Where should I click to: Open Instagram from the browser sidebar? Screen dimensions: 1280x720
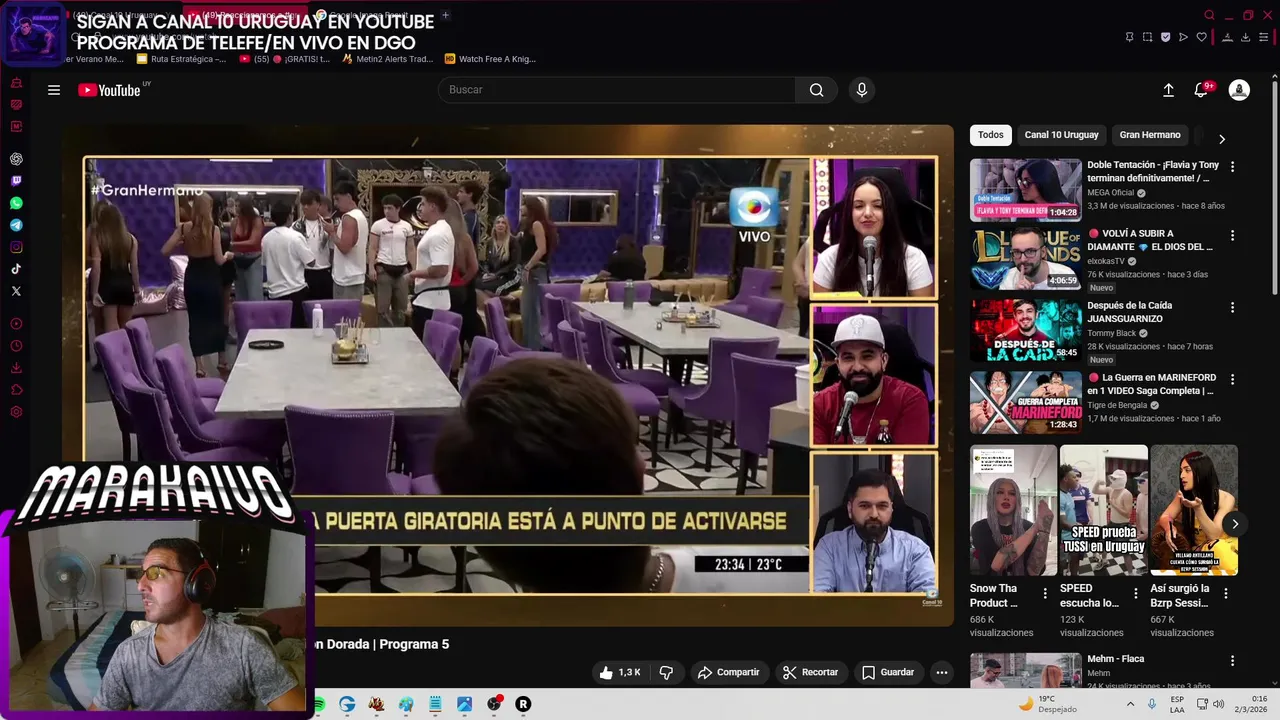16,247
